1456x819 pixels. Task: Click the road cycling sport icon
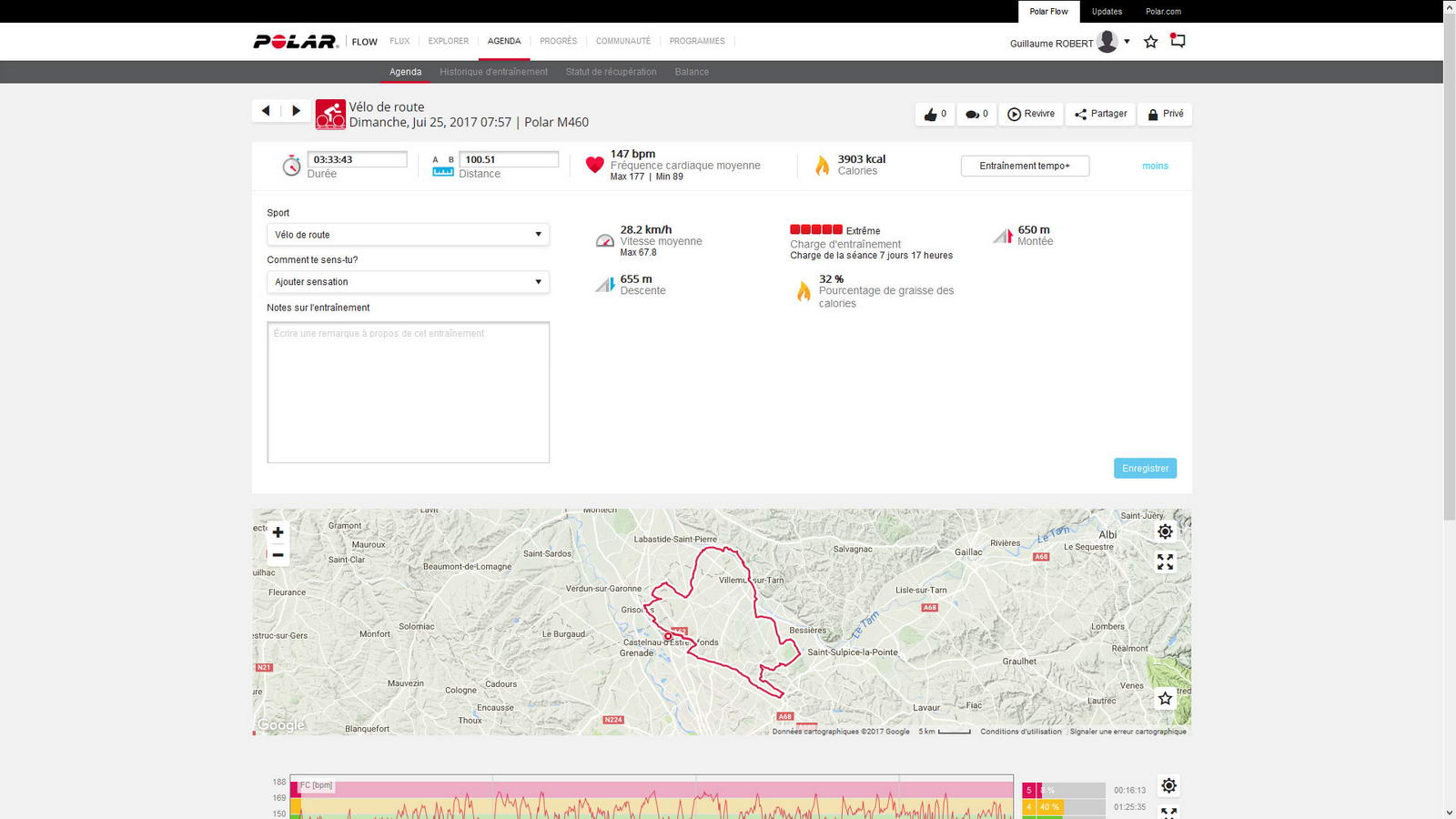pos(330,115)
